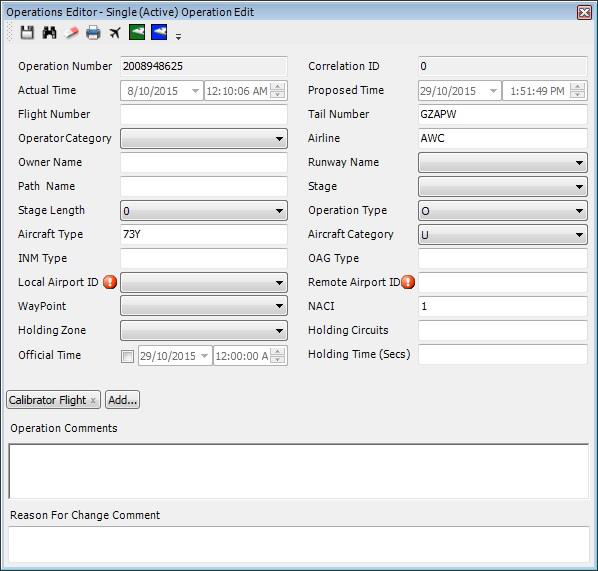Click the Local Airport ID warning icon
The image size is (598, 571).
click(x=110, y=282)
